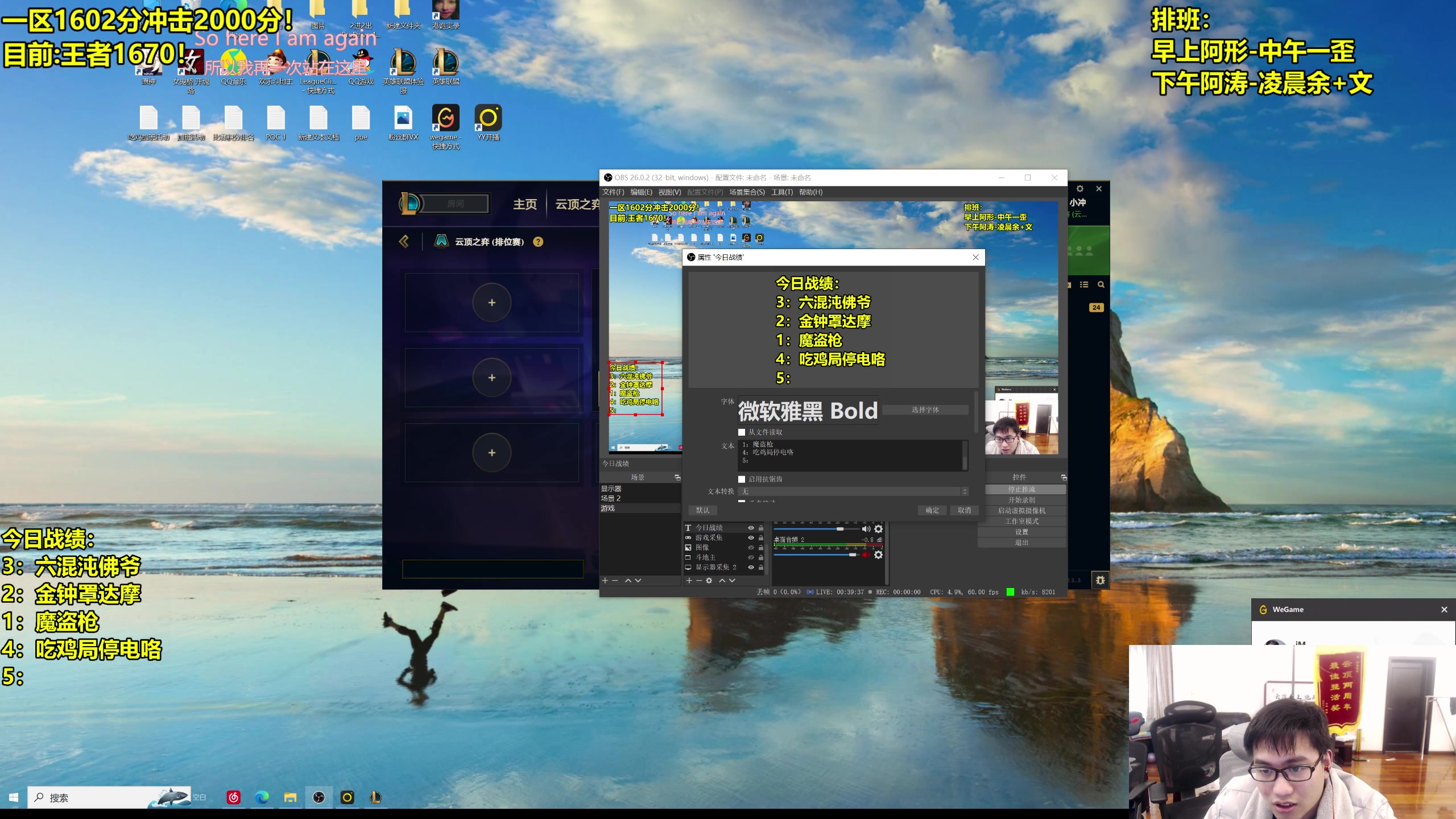Open YY开播 desktop shortcut icon

click(488, 118)
